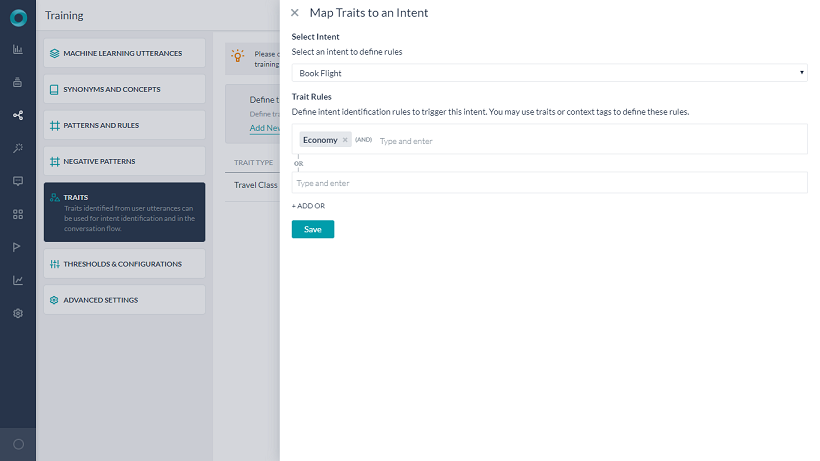
Task: Focus the input after Economy AND
Action: [x=591, y=141]
